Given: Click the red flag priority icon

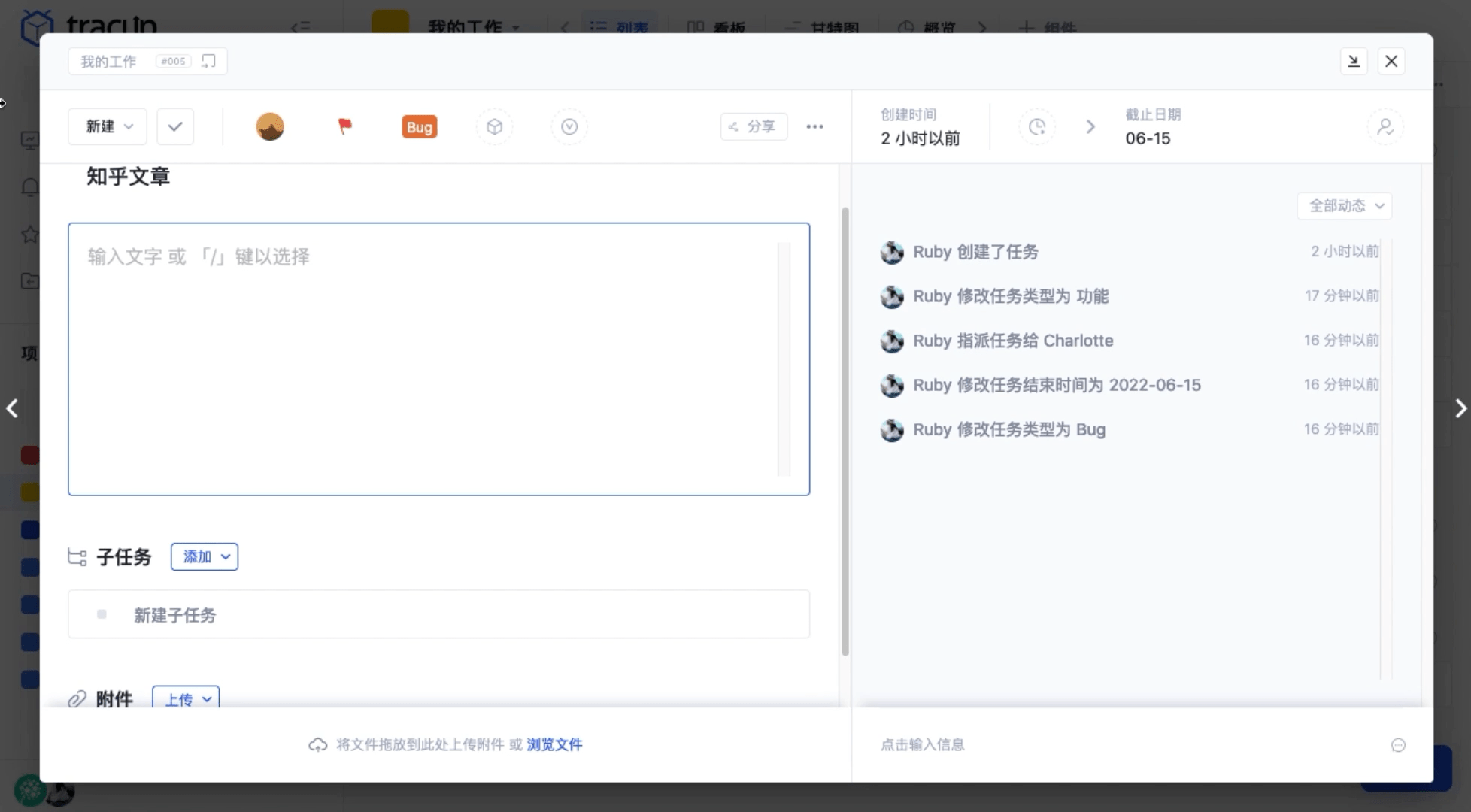Looking at the screenshot, I should [x=344, y=126].
